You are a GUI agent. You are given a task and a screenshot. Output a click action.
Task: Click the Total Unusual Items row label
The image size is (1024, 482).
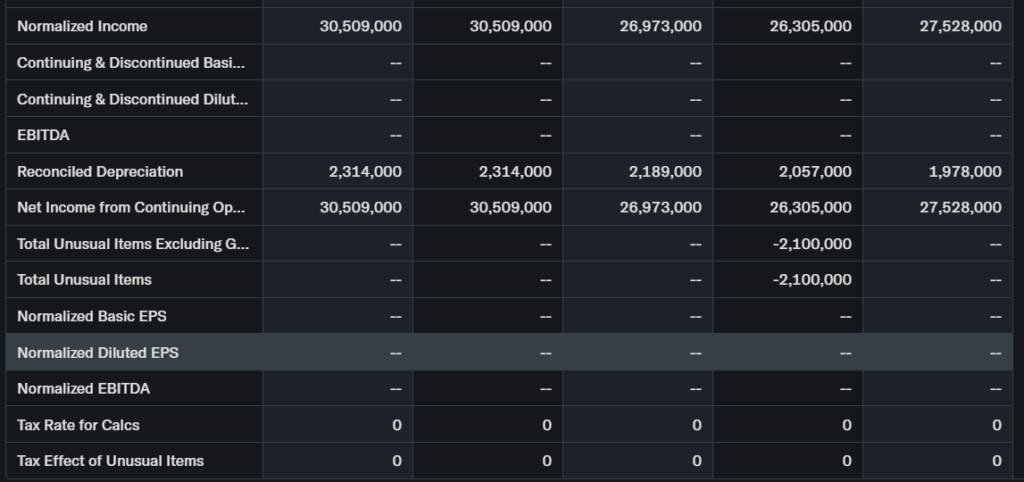click(84, 280)
